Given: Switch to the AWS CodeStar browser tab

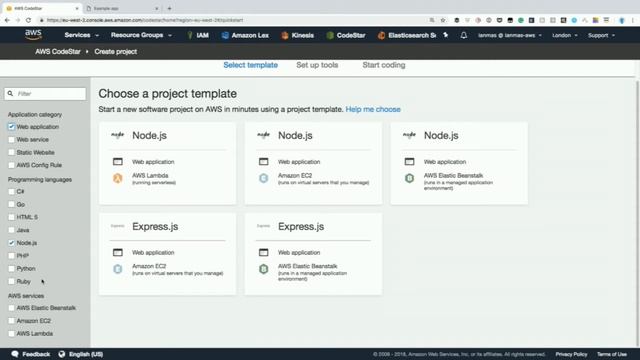Looking at the screenshot, I should 41,8.
